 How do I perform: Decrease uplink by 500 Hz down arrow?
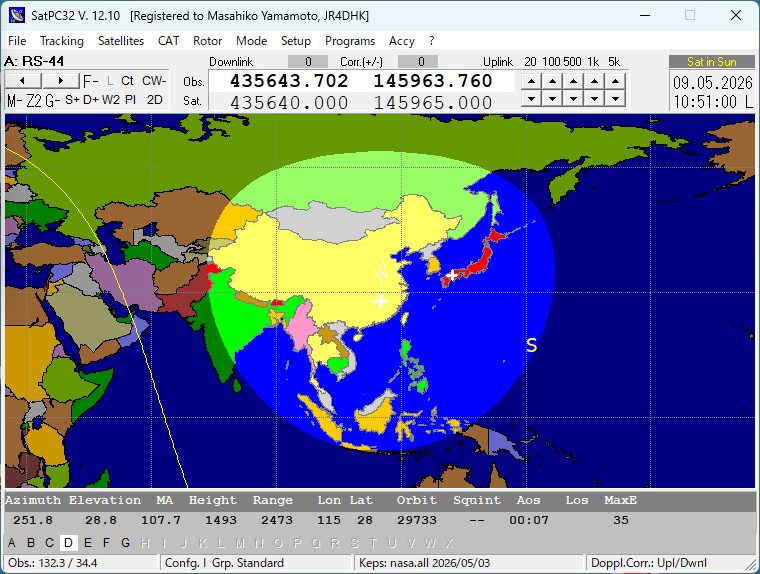tap(573, 99)
